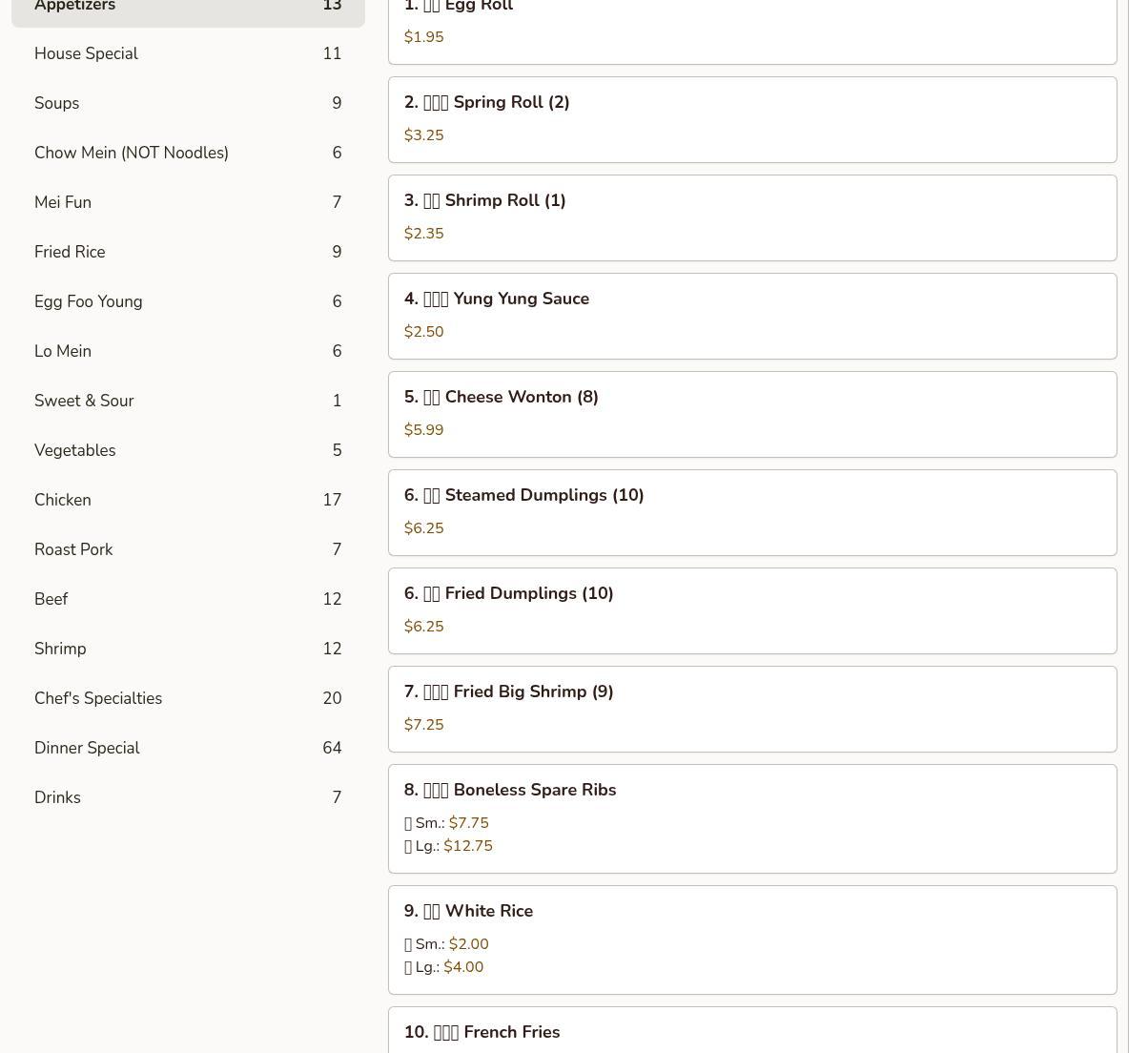Select the Chicken category
Image resolution: width=1148 pixels, height=1053 pixels.
tap(188, 500)
